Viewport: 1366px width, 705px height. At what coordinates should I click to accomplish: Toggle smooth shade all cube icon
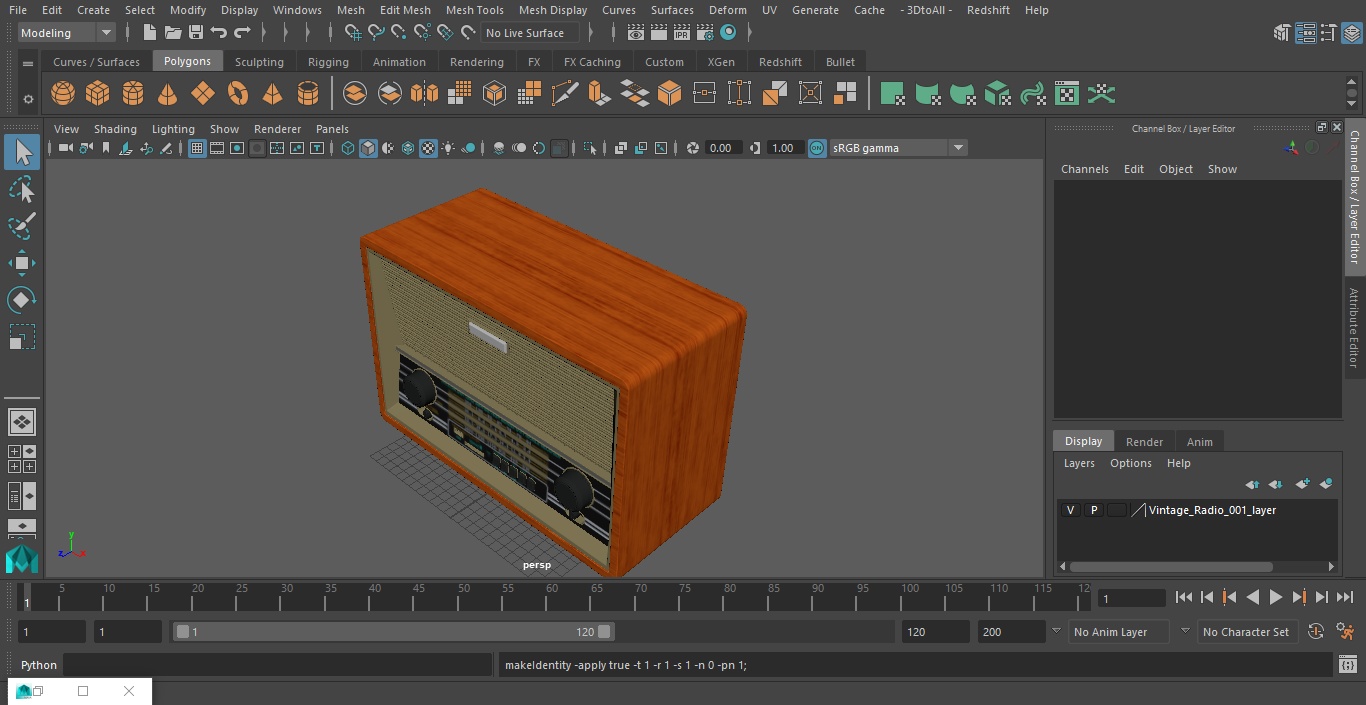tap(368, 148)
